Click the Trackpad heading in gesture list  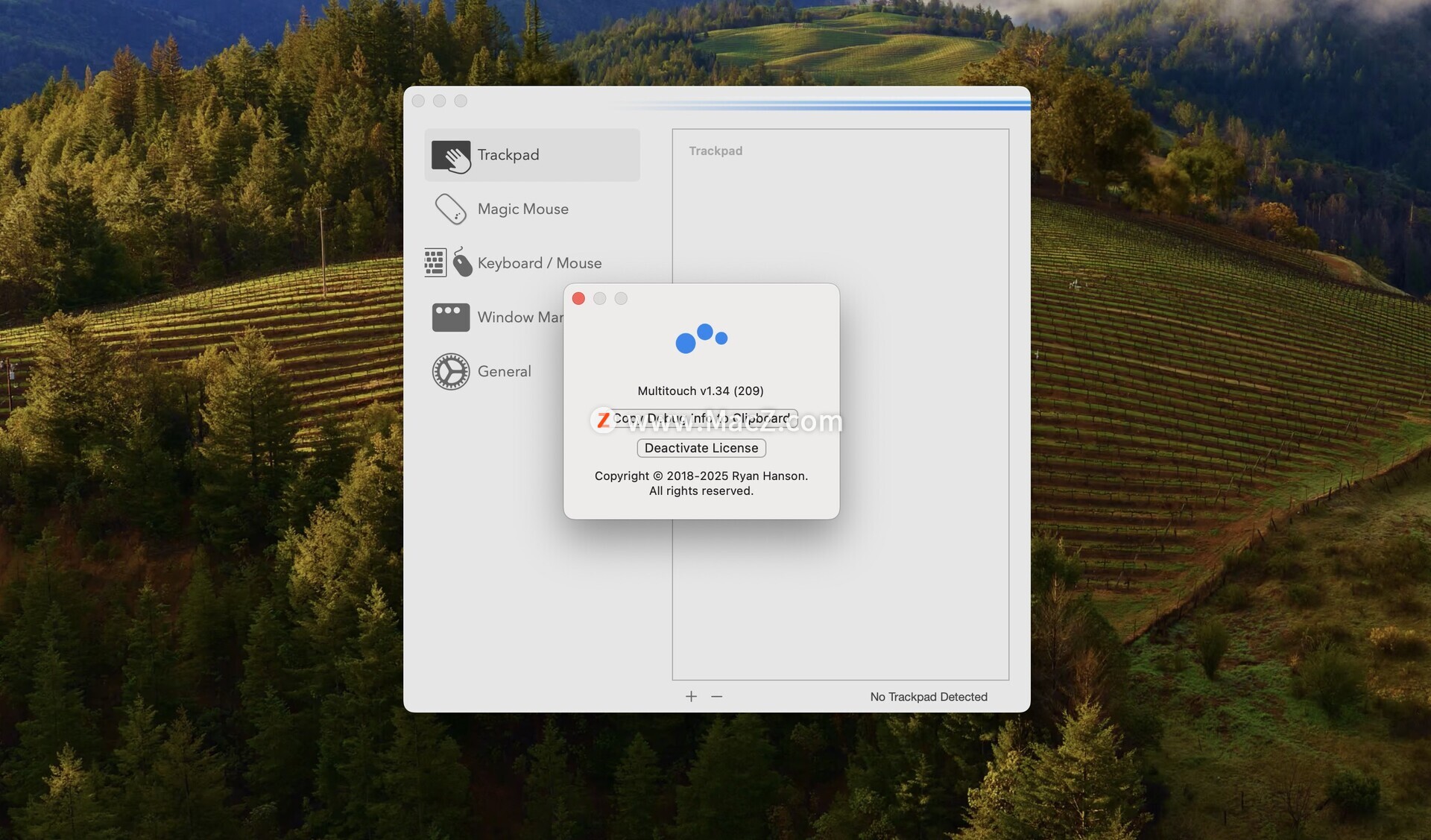coord(715,151)
